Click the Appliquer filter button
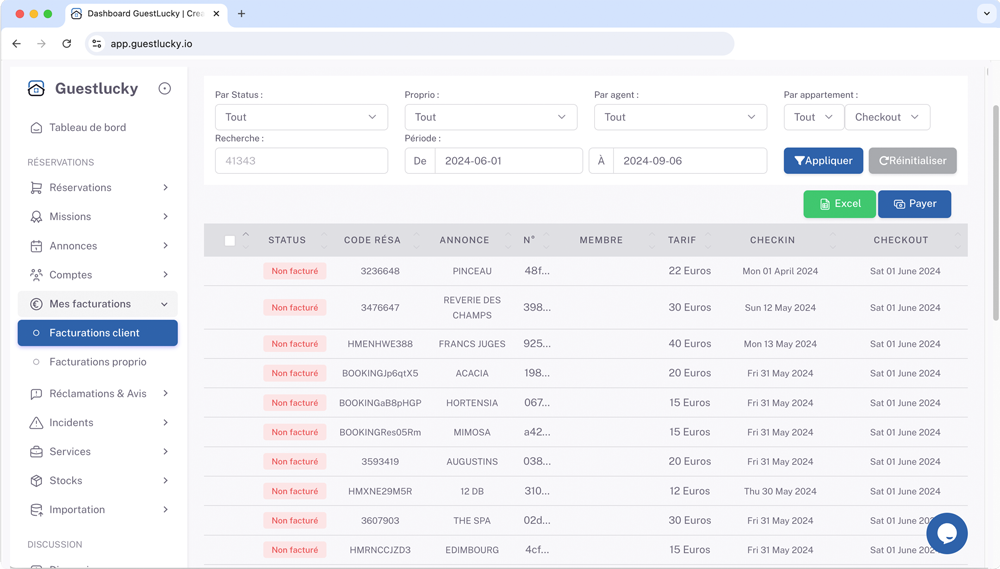The width and height of the screenshot is (1000, 569). [823, 161]
